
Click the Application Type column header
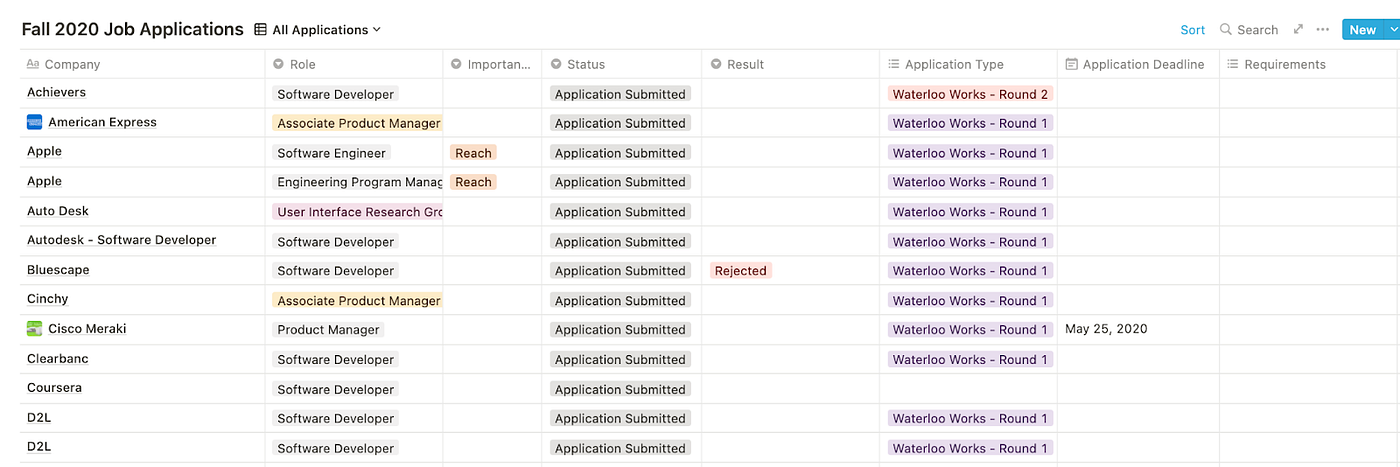coord(969,64)
